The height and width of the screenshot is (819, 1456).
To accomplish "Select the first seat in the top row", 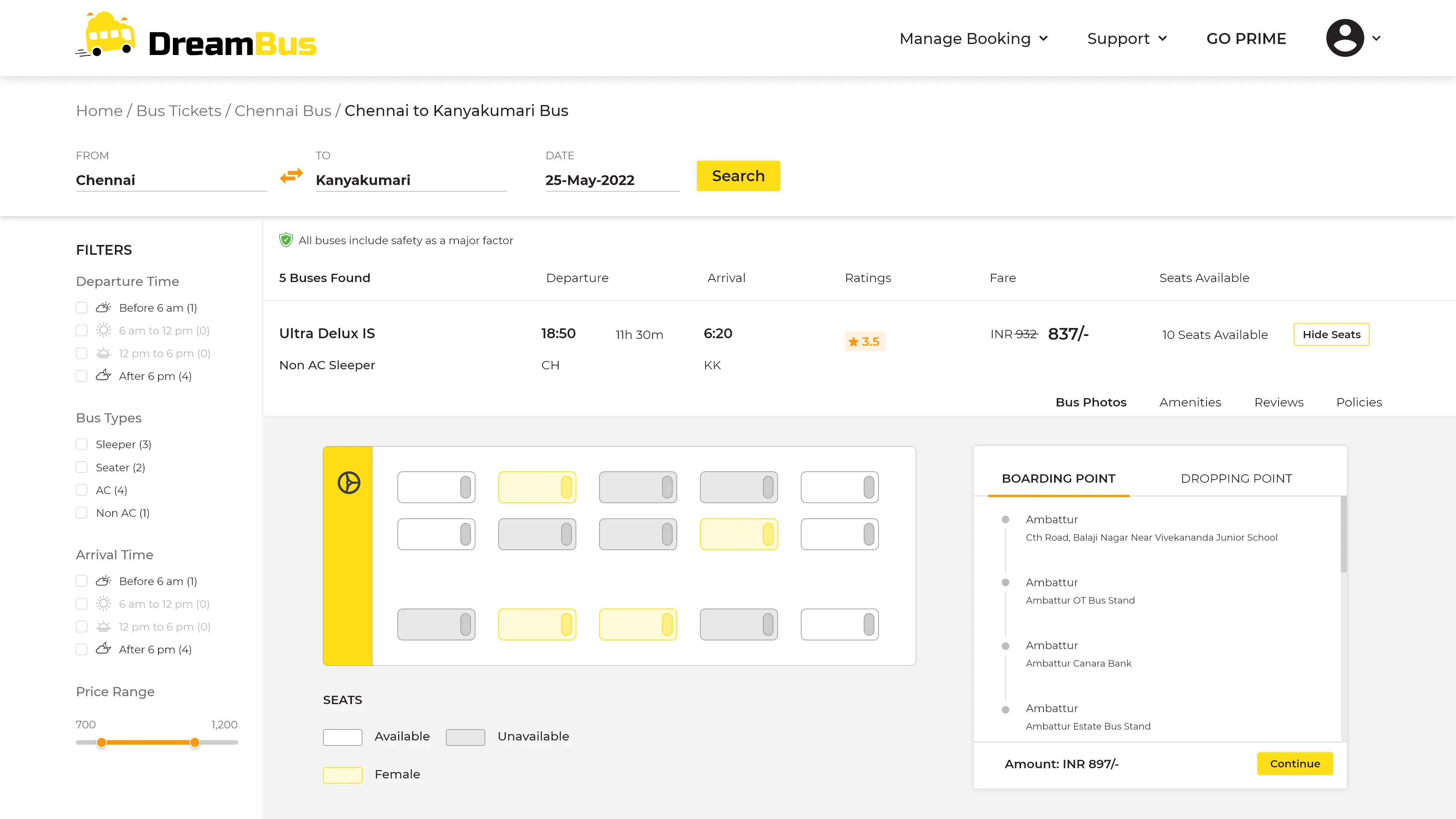I will [x=436, y=487].
